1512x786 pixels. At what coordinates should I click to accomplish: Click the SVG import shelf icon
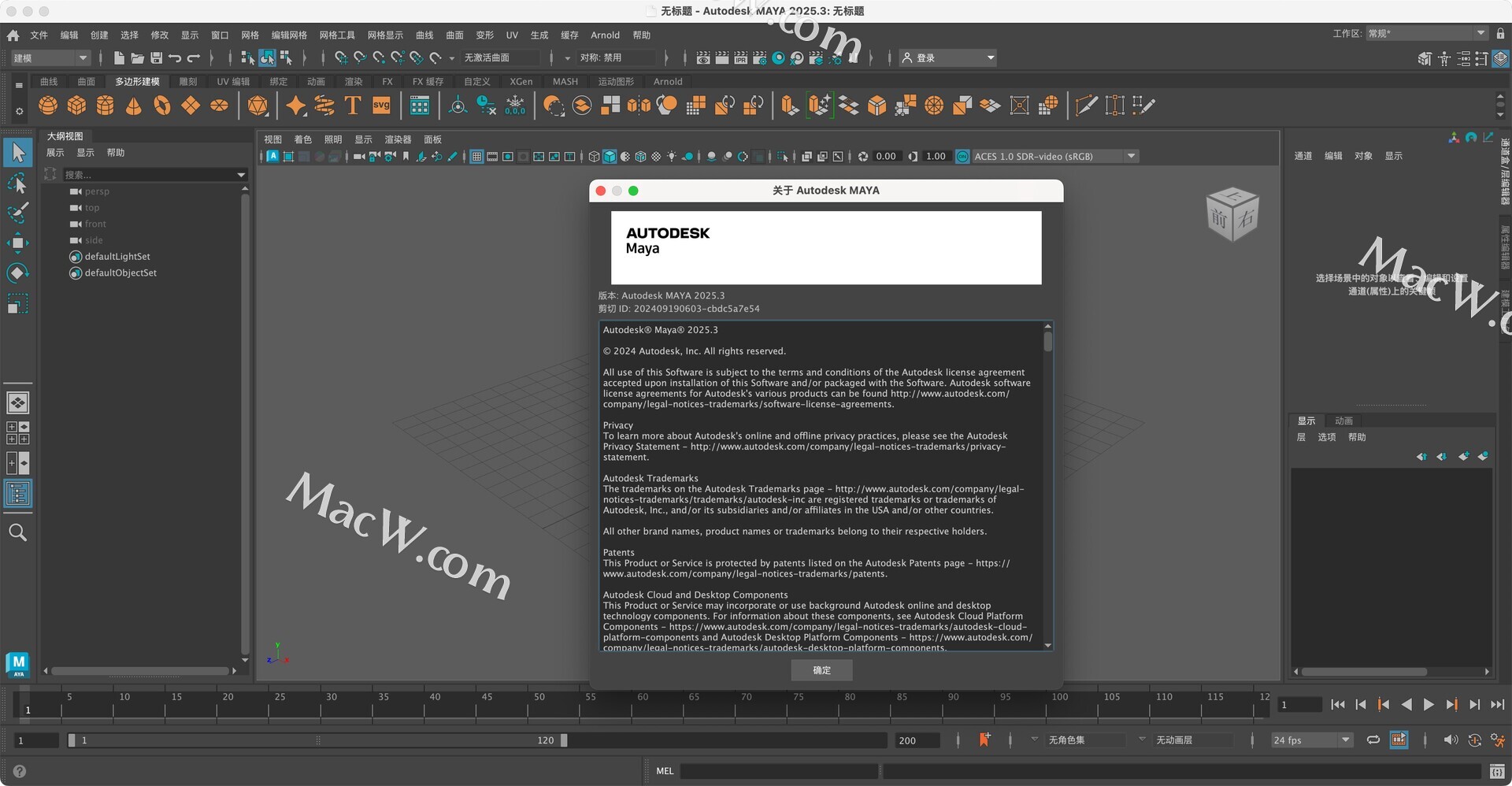[x=381, y=105]
